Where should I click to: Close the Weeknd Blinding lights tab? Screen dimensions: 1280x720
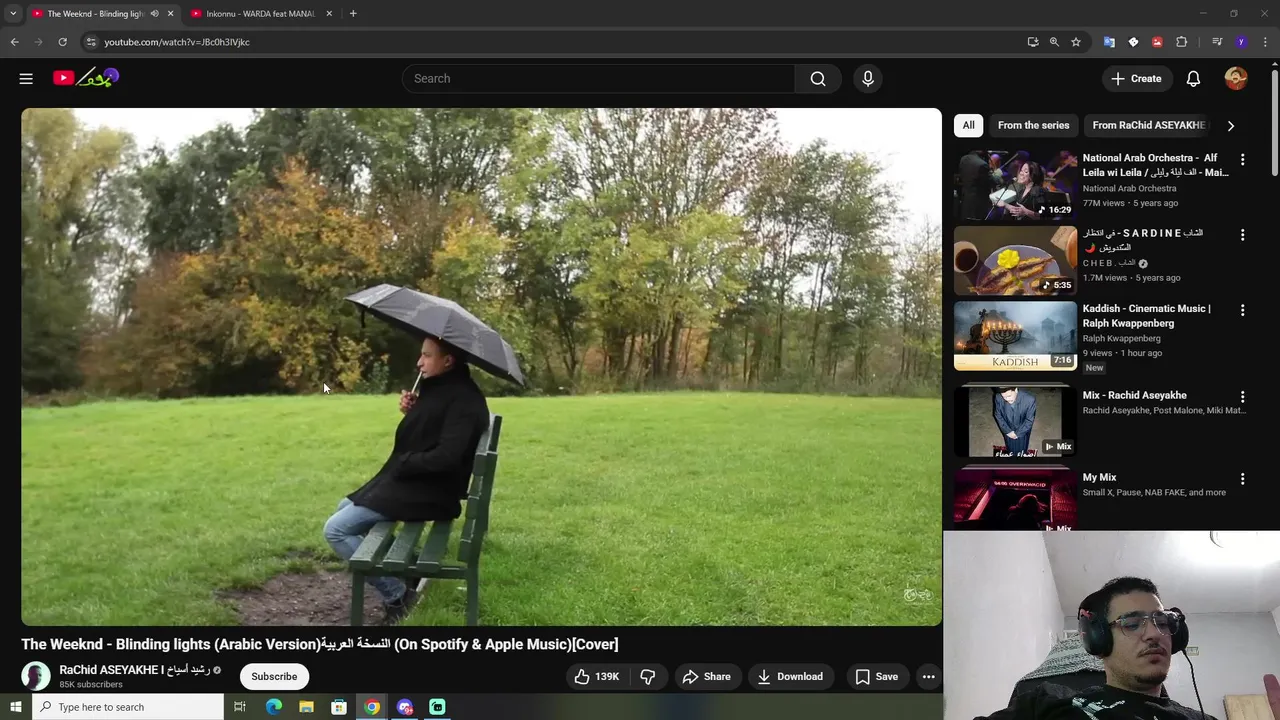point(170,13)
